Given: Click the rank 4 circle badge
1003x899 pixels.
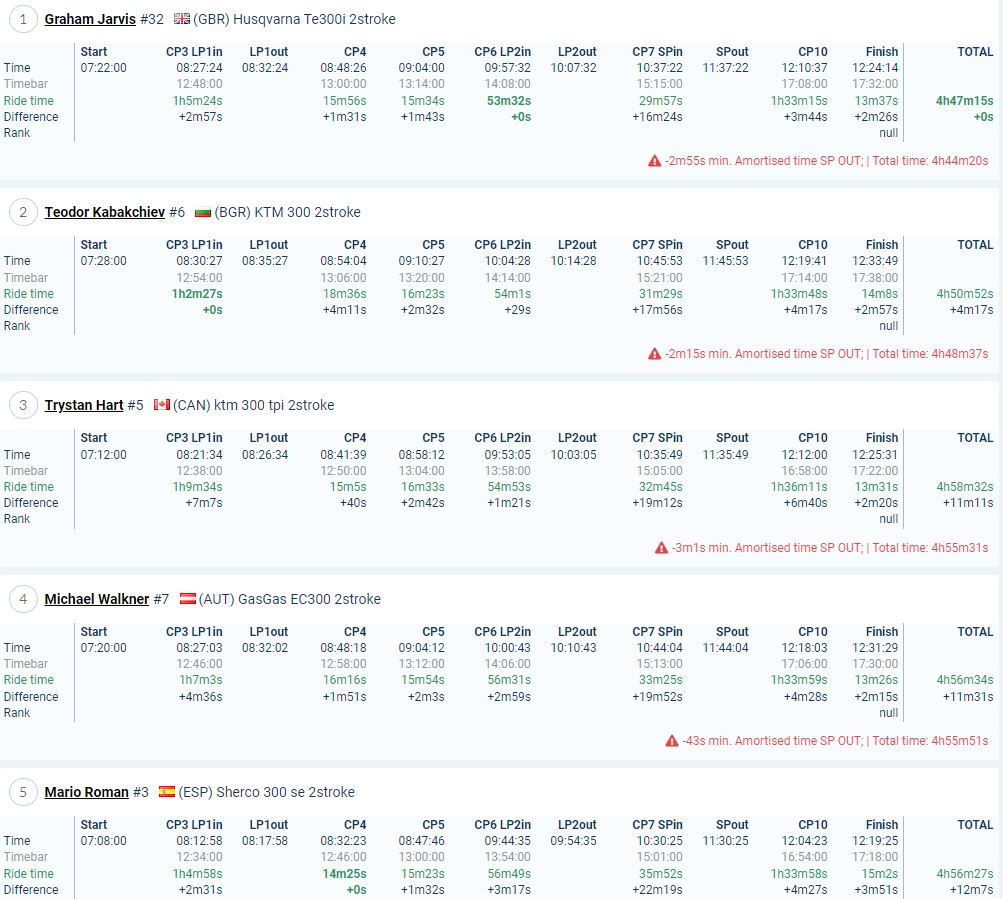Looking at the screenshot, I should (23, 599).
